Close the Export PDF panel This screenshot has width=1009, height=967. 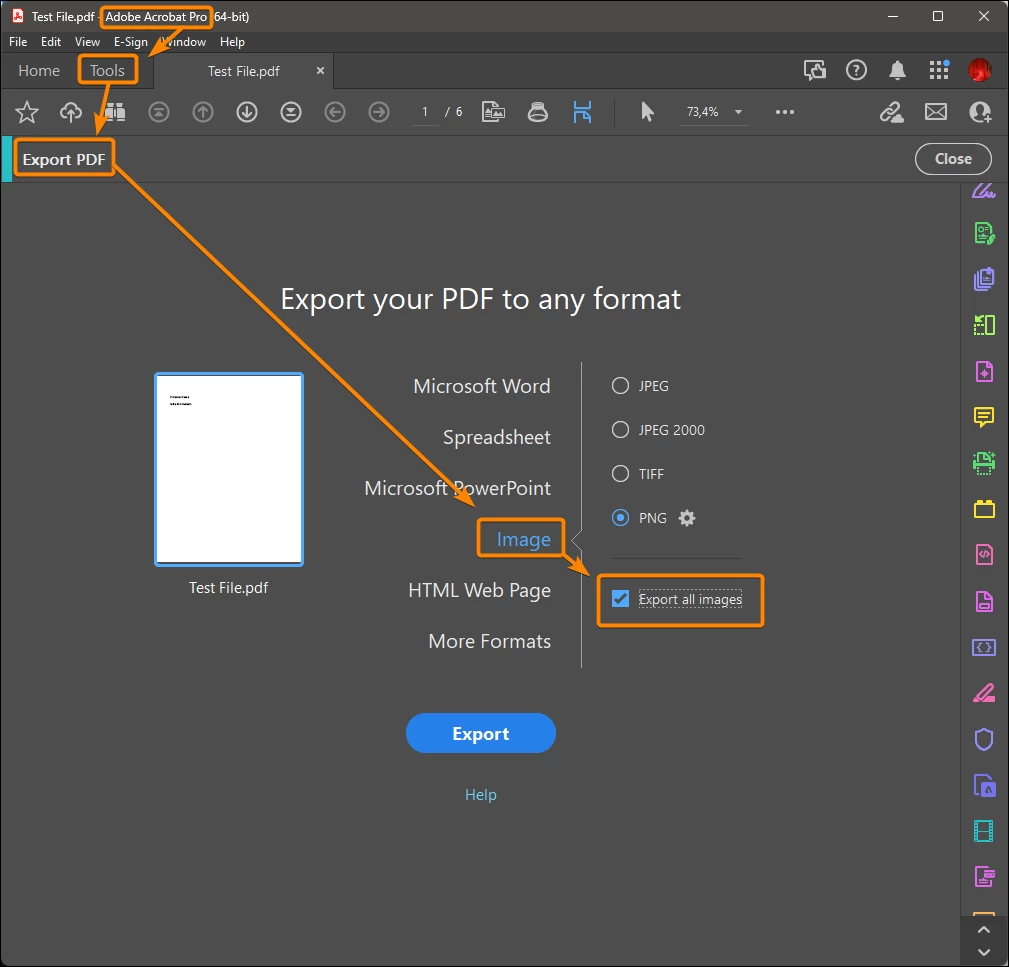click(953, 159)
